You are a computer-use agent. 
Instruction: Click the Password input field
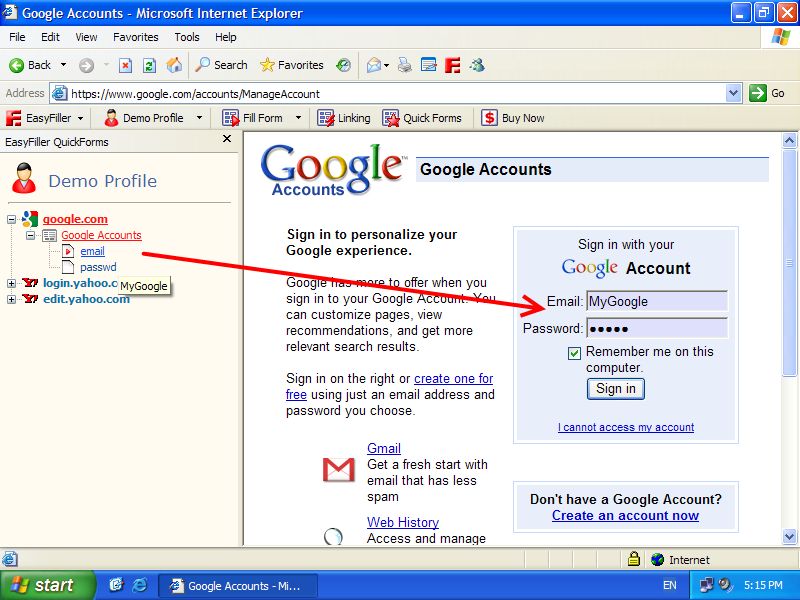coord(657,328)
